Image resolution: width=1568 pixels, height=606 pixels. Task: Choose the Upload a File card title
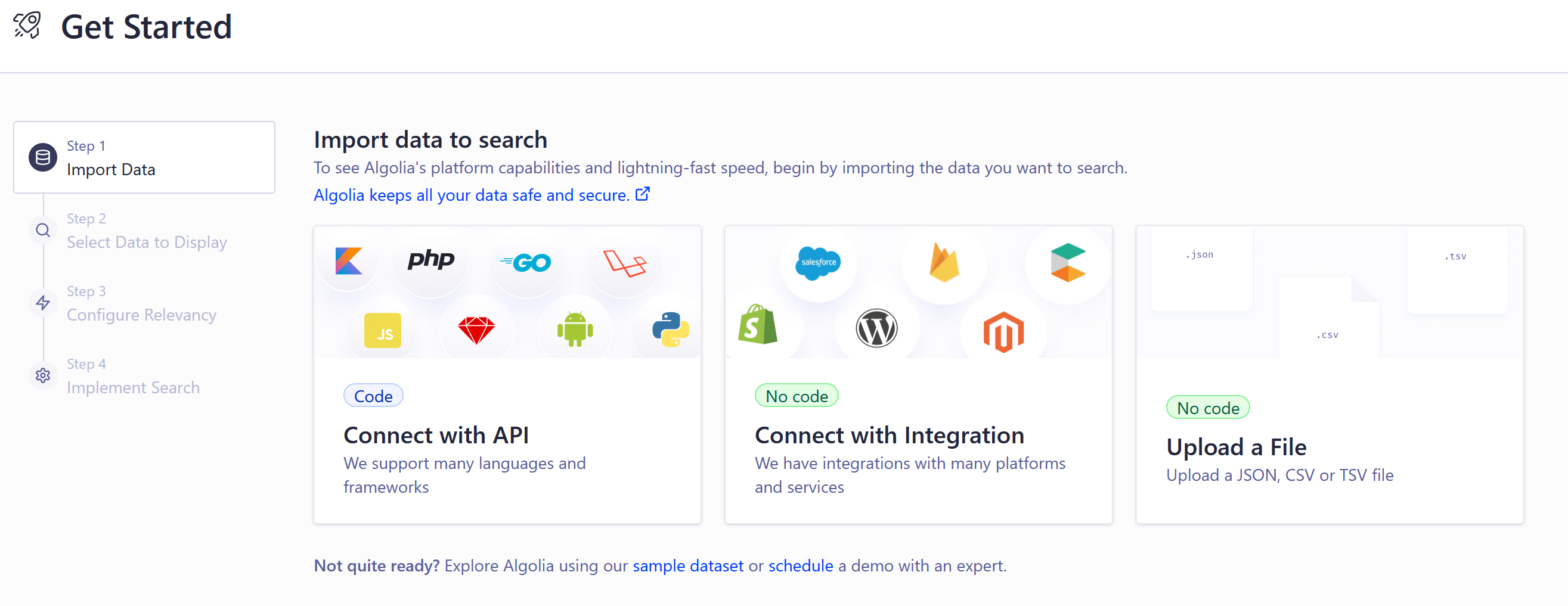(1237, 447)
